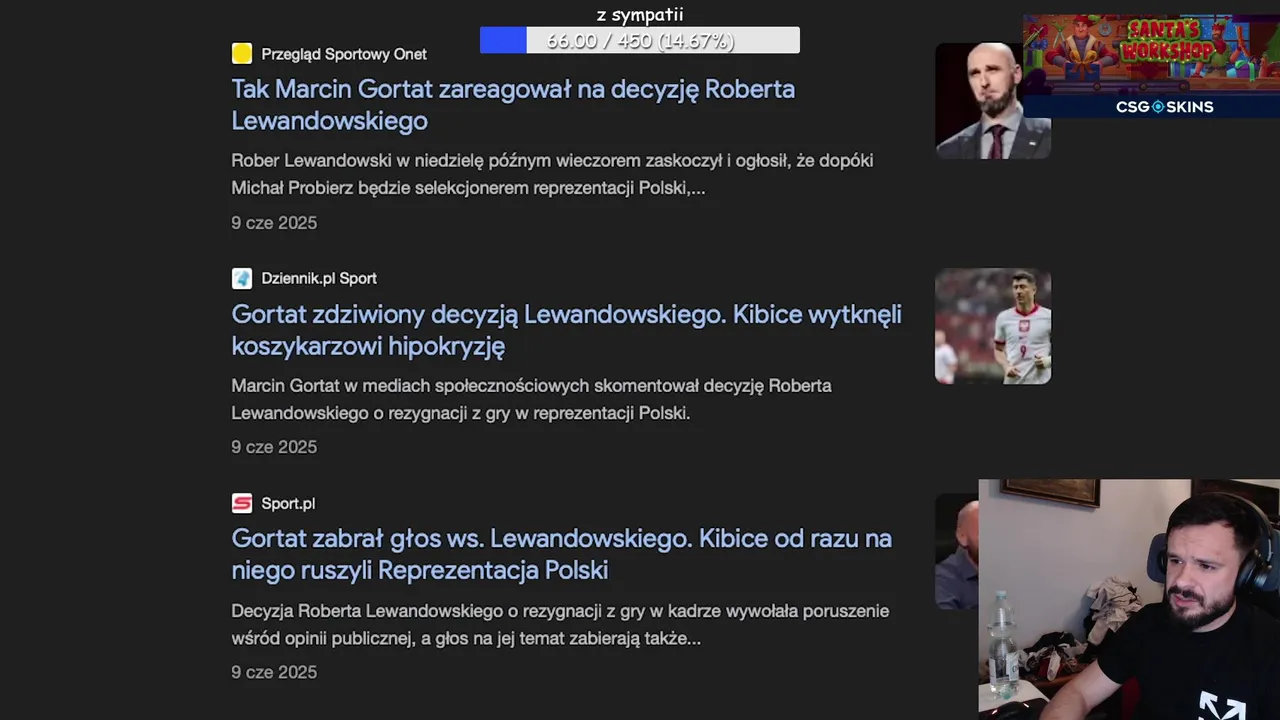The height and width of the screenshot is (720, 1280).
Task: Click the partially hidden Sport.pl article thumbnail
Action: pos(956,551)
